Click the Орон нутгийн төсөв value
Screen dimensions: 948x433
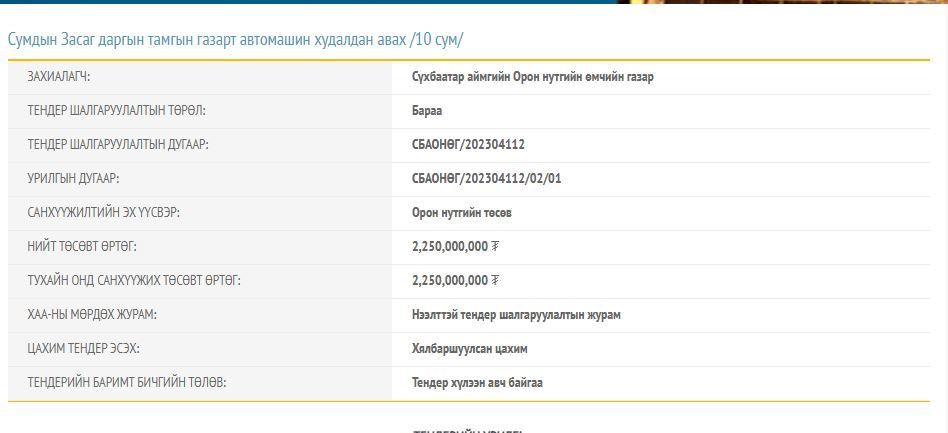[x=462, y=213]
